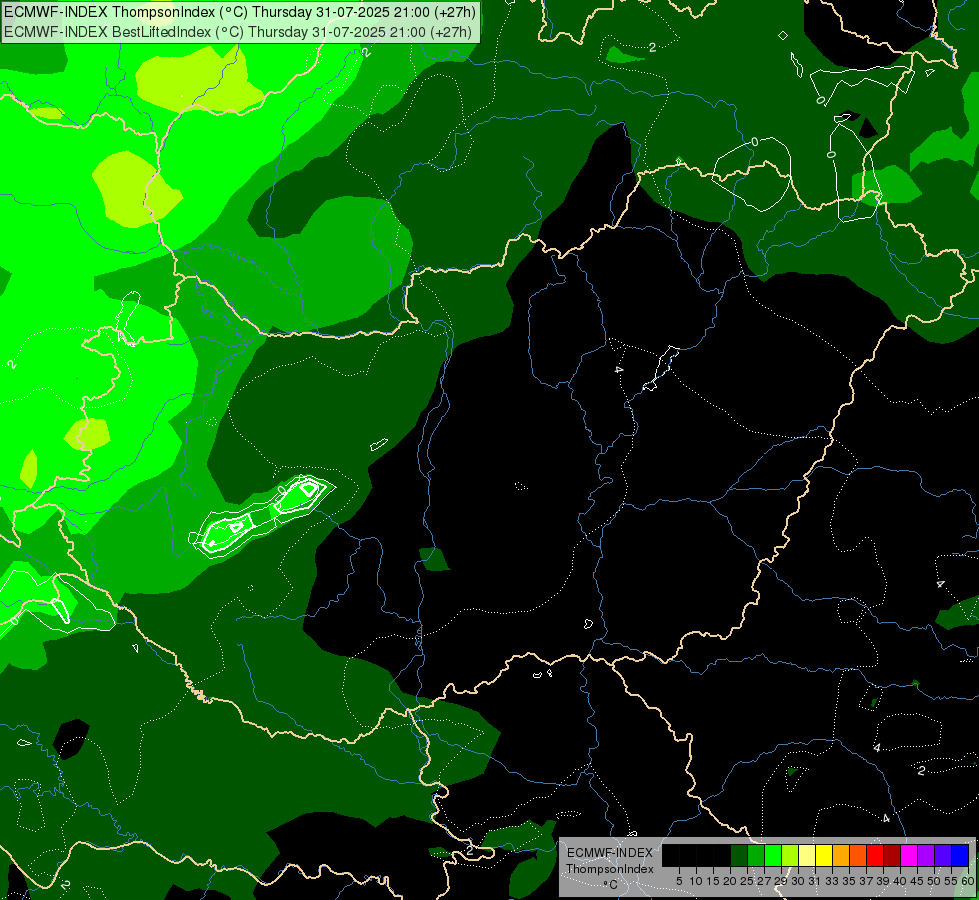The image size is (979, 900).
Task: Select the medium green 25–27 legend swatch
Action: (755, 855)
